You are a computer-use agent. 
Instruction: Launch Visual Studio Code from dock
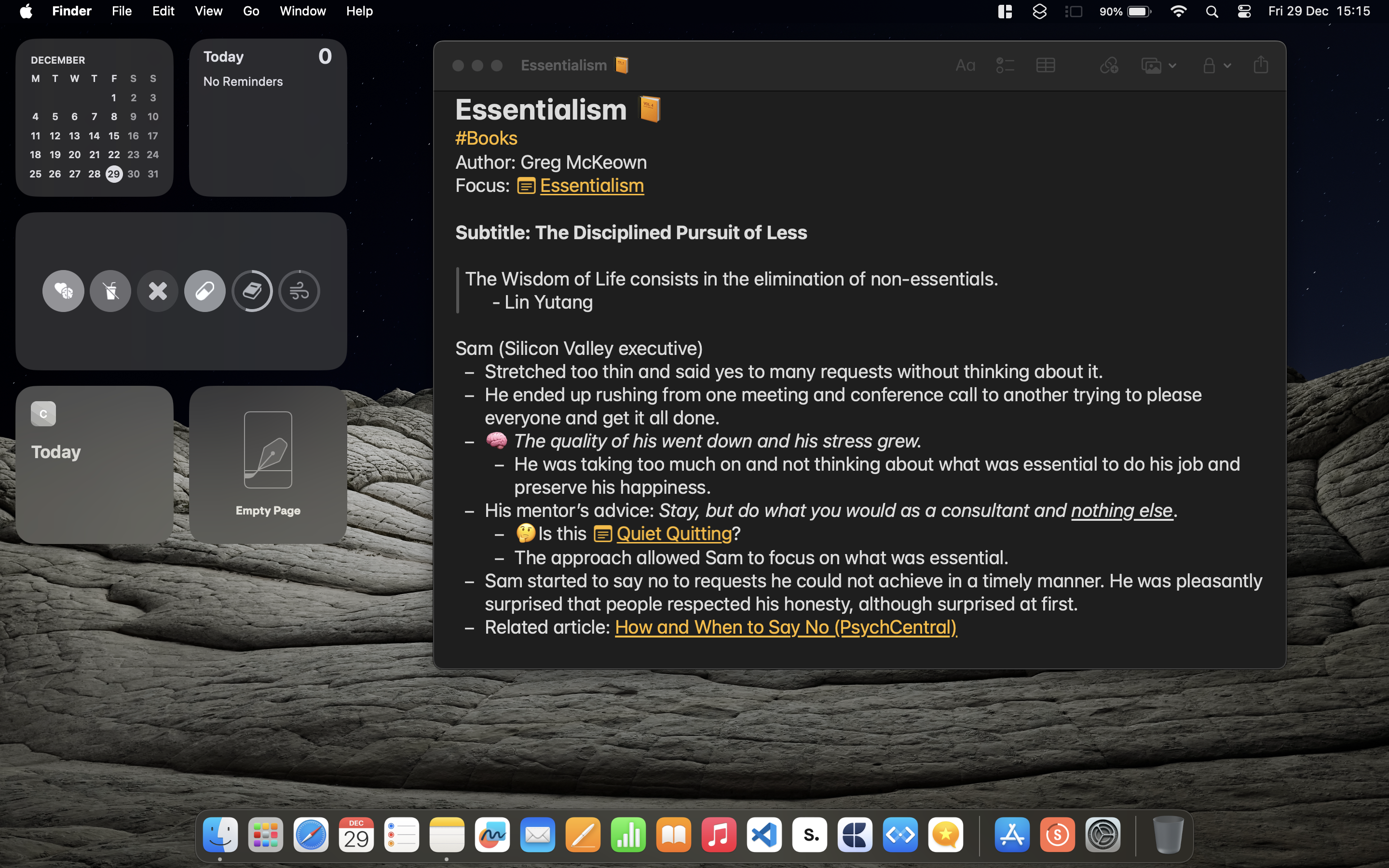764,835
